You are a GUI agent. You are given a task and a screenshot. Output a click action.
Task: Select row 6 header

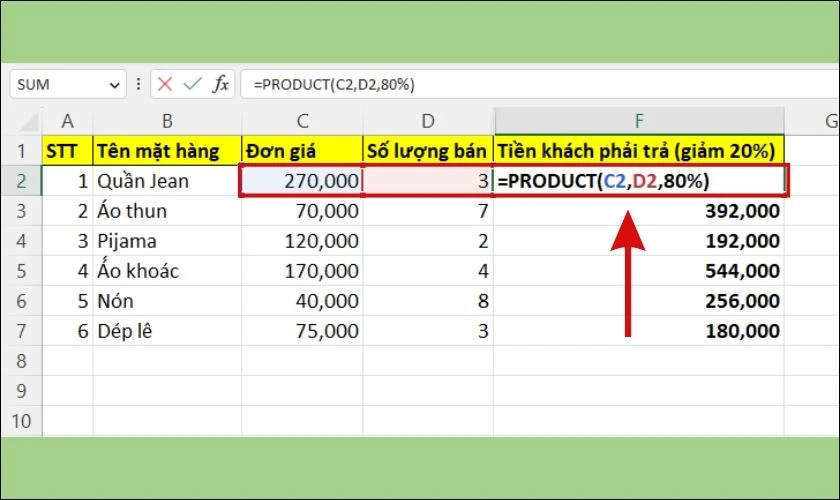(x=21, y=301)
